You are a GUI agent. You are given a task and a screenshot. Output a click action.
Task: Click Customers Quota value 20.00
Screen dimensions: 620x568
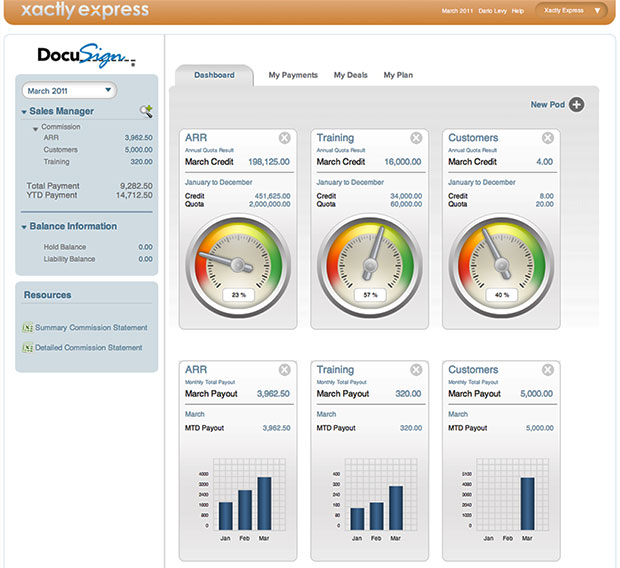click(x=544, y=204)
